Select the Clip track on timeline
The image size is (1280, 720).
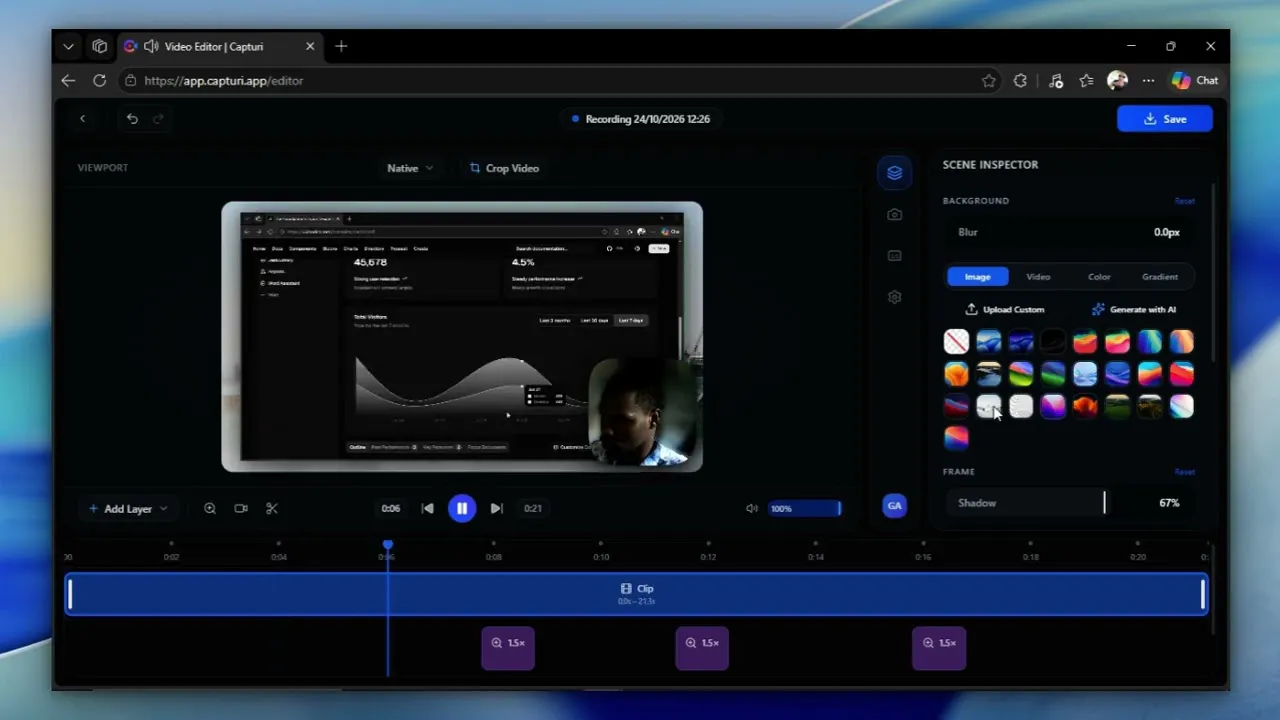pyautogui.click(x=636, y=594)
